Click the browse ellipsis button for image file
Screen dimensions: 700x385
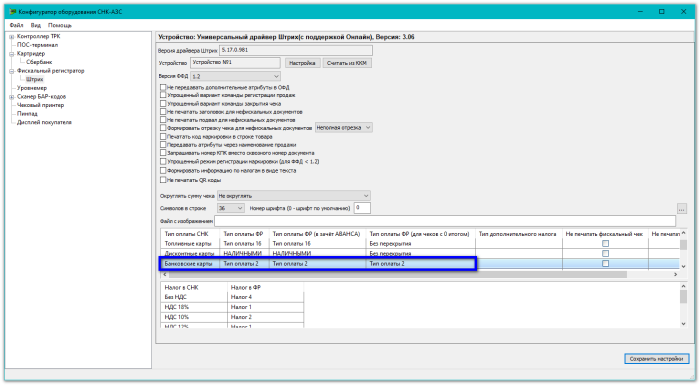tap(682, 209)
